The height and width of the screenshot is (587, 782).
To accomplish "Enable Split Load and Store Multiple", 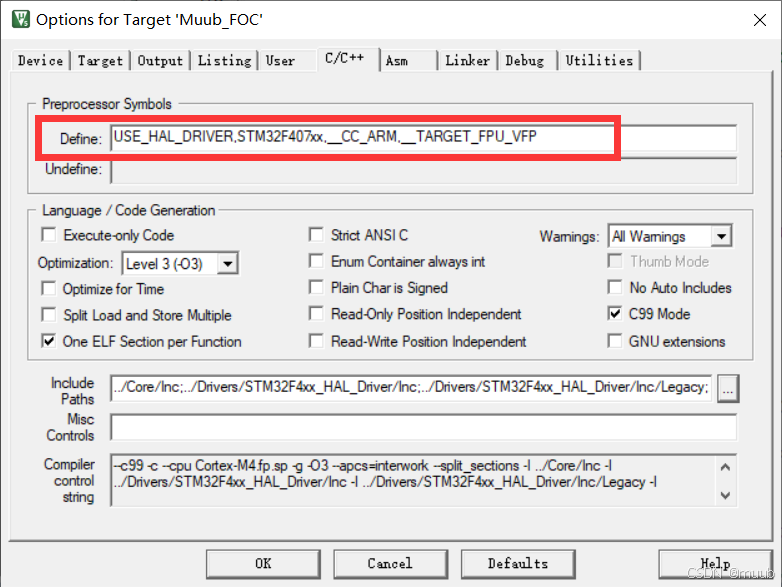I will pos(49,315).
